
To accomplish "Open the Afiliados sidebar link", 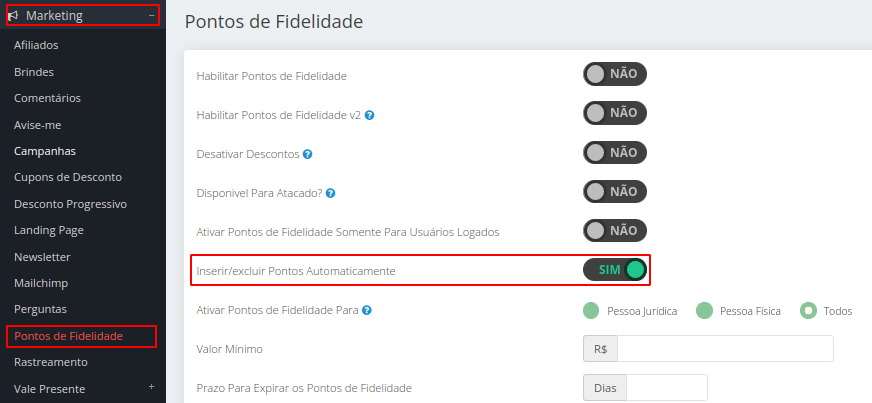I will (36, 45).
